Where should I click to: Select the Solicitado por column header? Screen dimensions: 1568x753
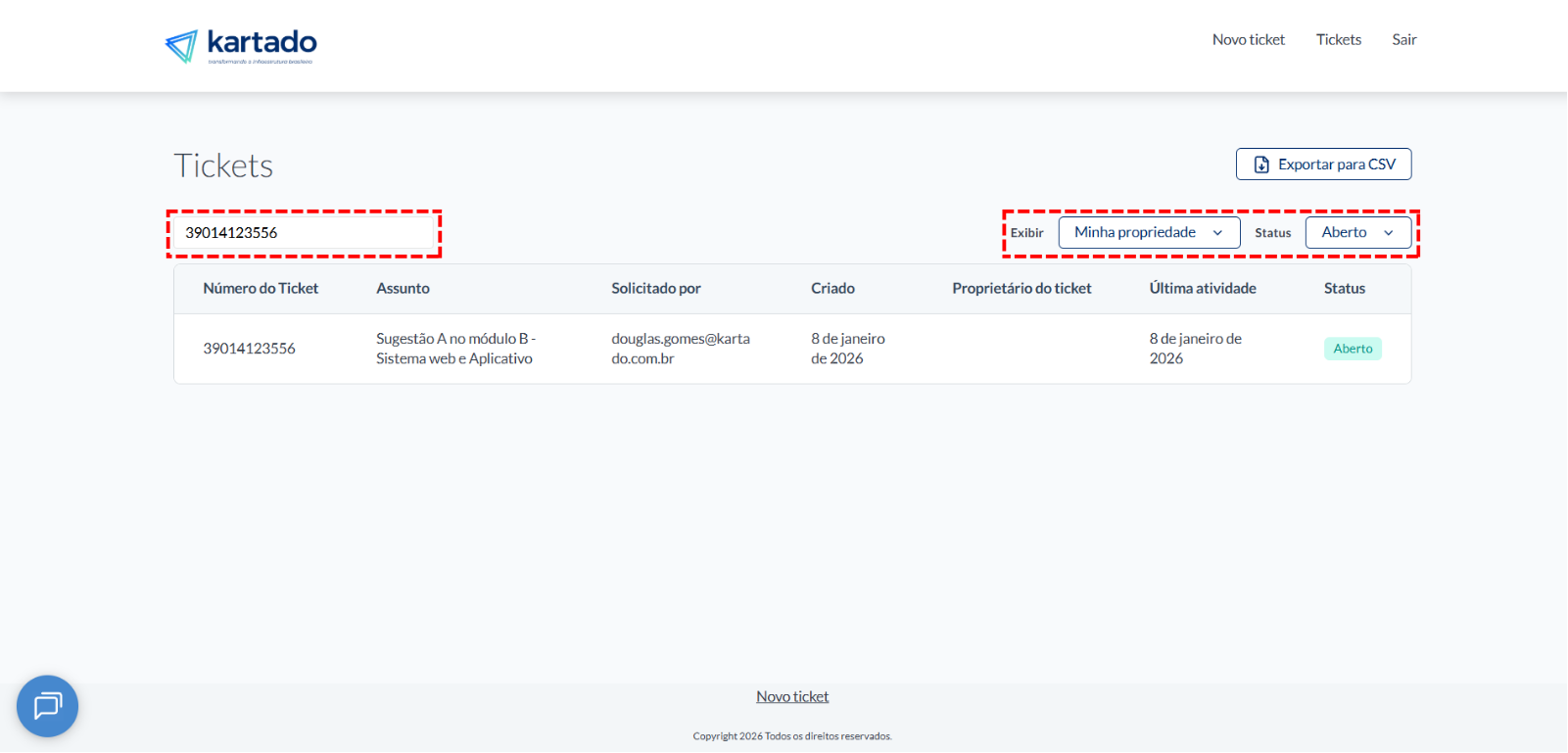pyautogui.click(x=655, y=289)
